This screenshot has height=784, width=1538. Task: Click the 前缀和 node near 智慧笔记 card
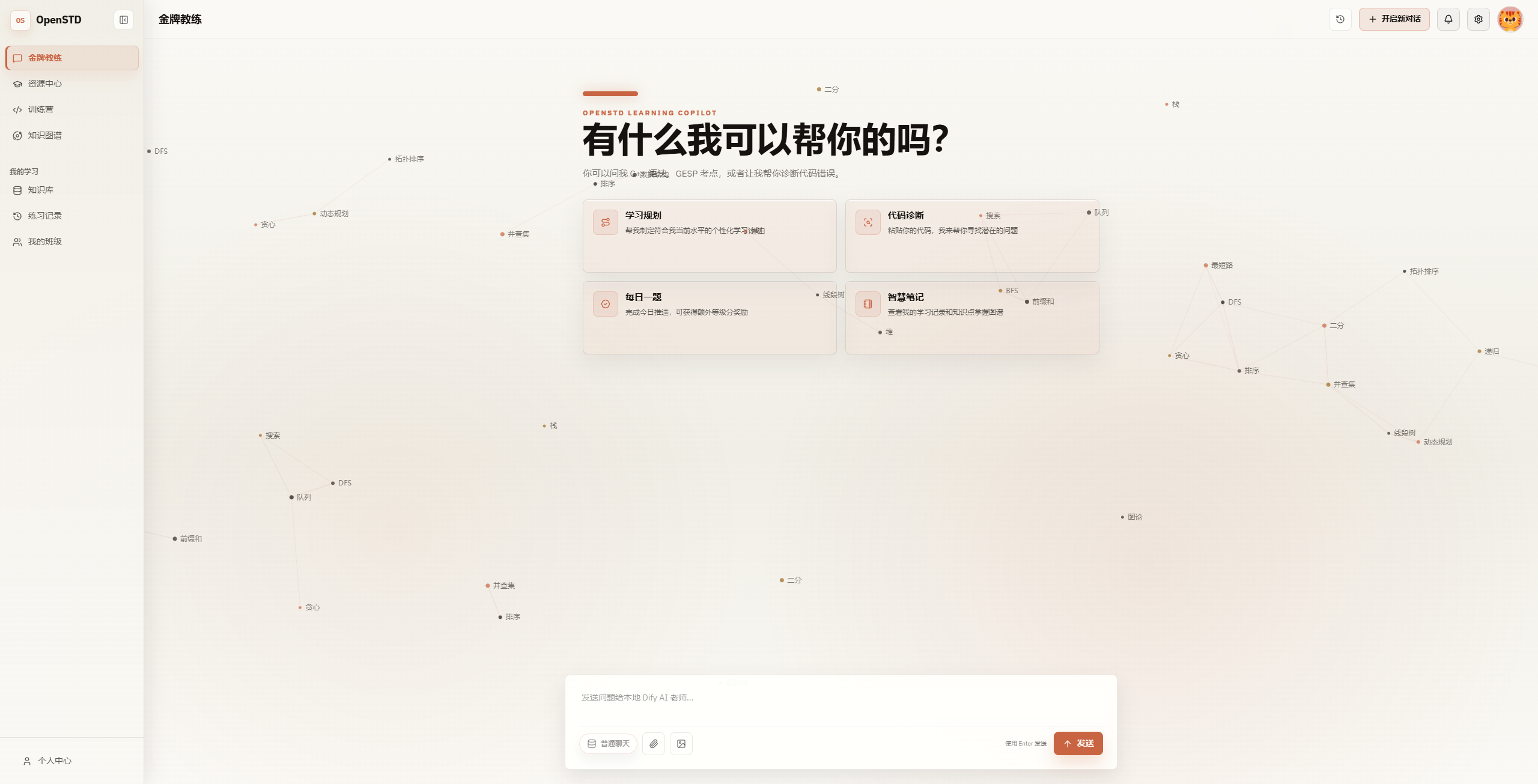[1040, 302]
